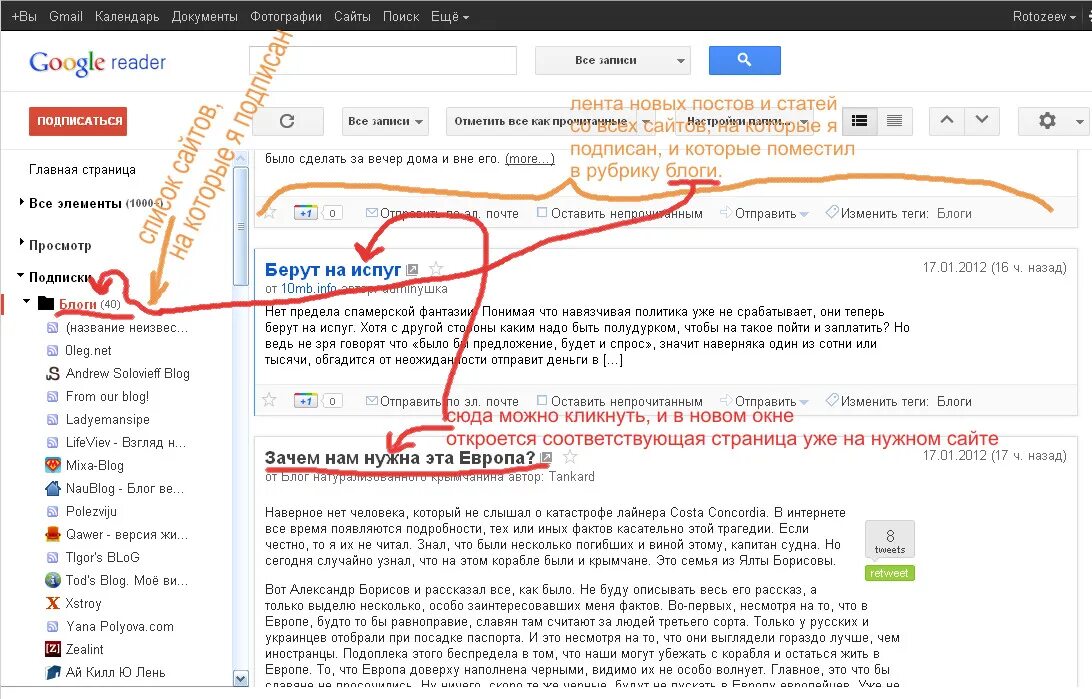The width and height of the screenshot is (1092, 699).
Task: Open Фотографии in top bar
Action: click(x=286, y=16)
